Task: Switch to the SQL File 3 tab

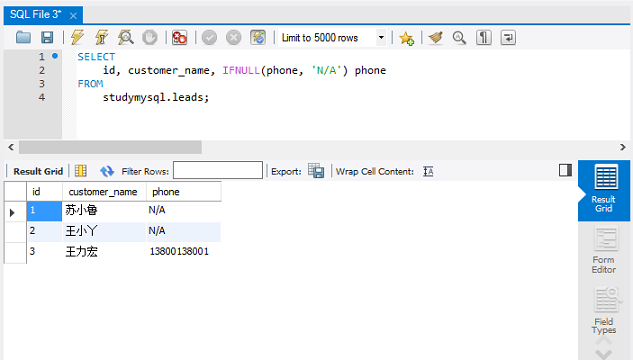Action: [36, 15]
